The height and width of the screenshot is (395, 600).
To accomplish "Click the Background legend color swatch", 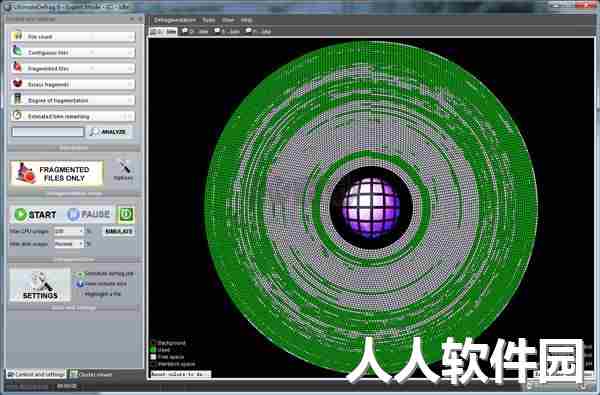I will click(153, 343).
